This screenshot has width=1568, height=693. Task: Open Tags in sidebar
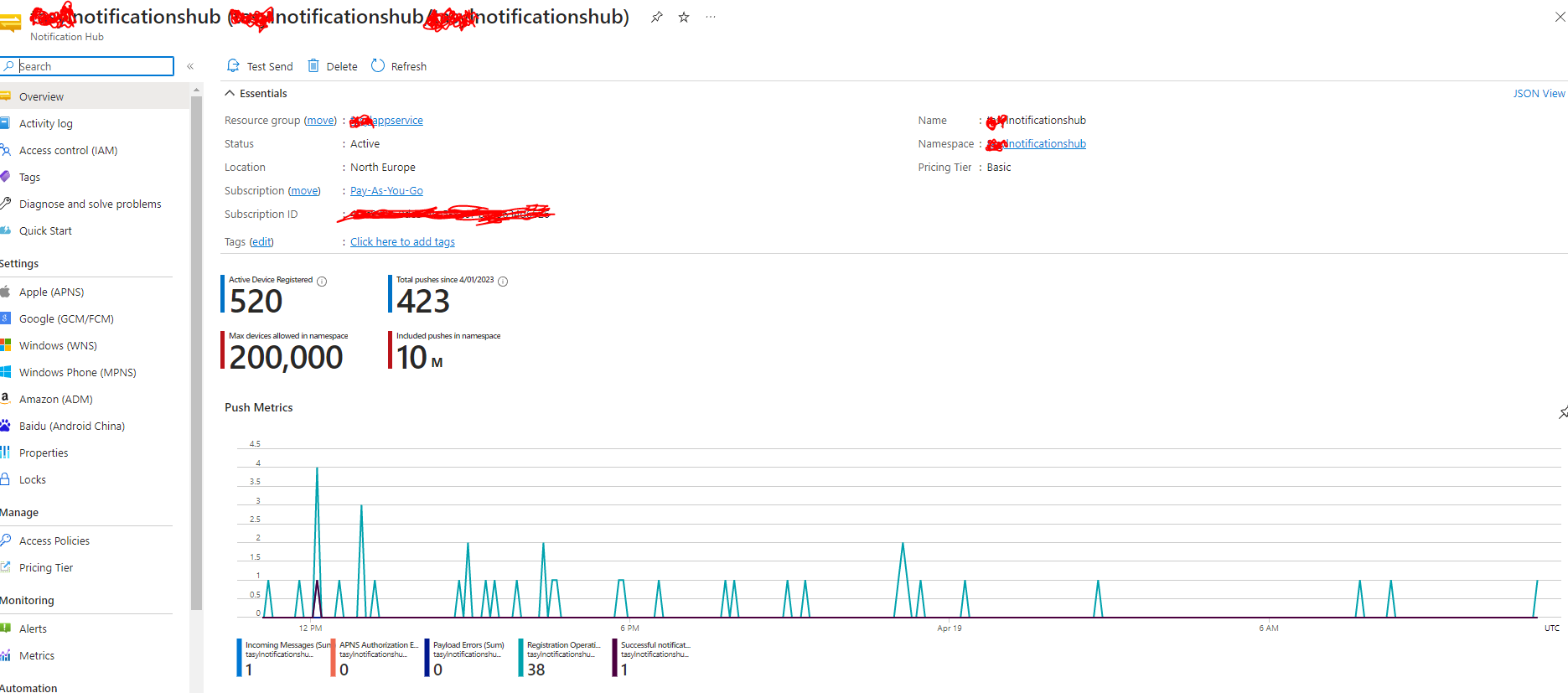coord(29,177)
